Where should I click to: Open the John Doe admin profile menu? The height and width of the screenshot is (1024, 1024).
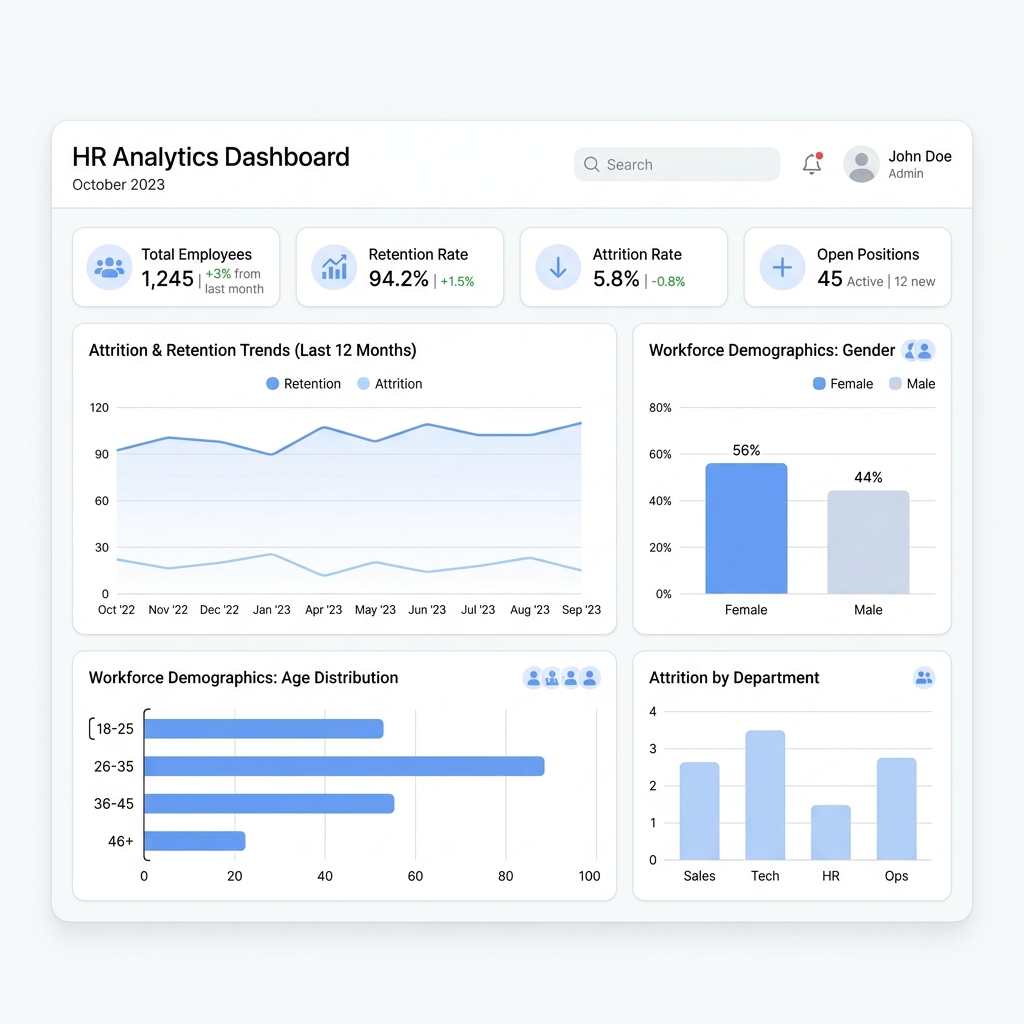coord(900,164)
